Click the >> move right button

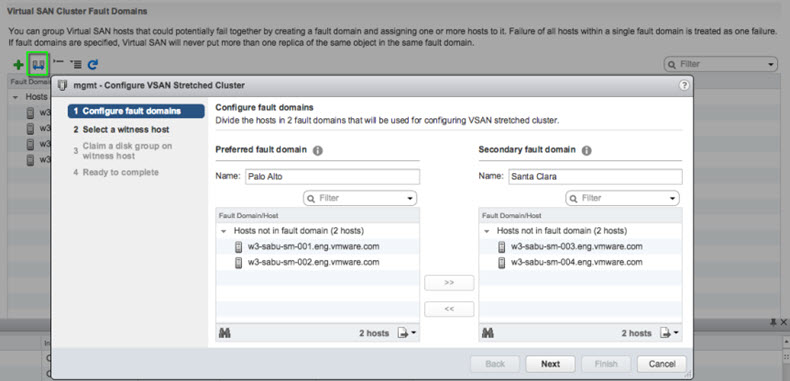449,283
